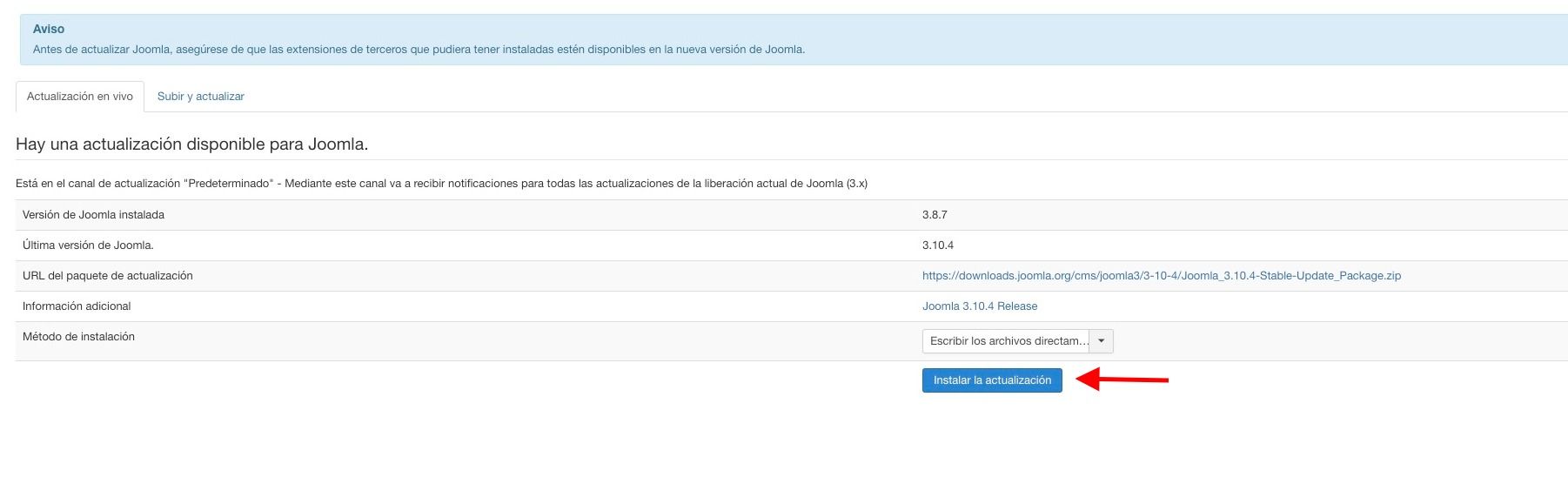Screen dimensions: 1568x484
Task: Switch to the 'Actualización en vivo' tab
Action: point(80,97)
